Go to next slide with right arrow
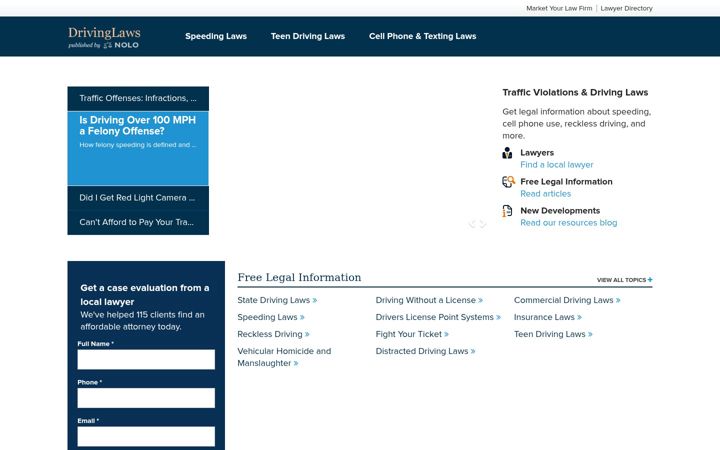720x450 pixels. 483,224
